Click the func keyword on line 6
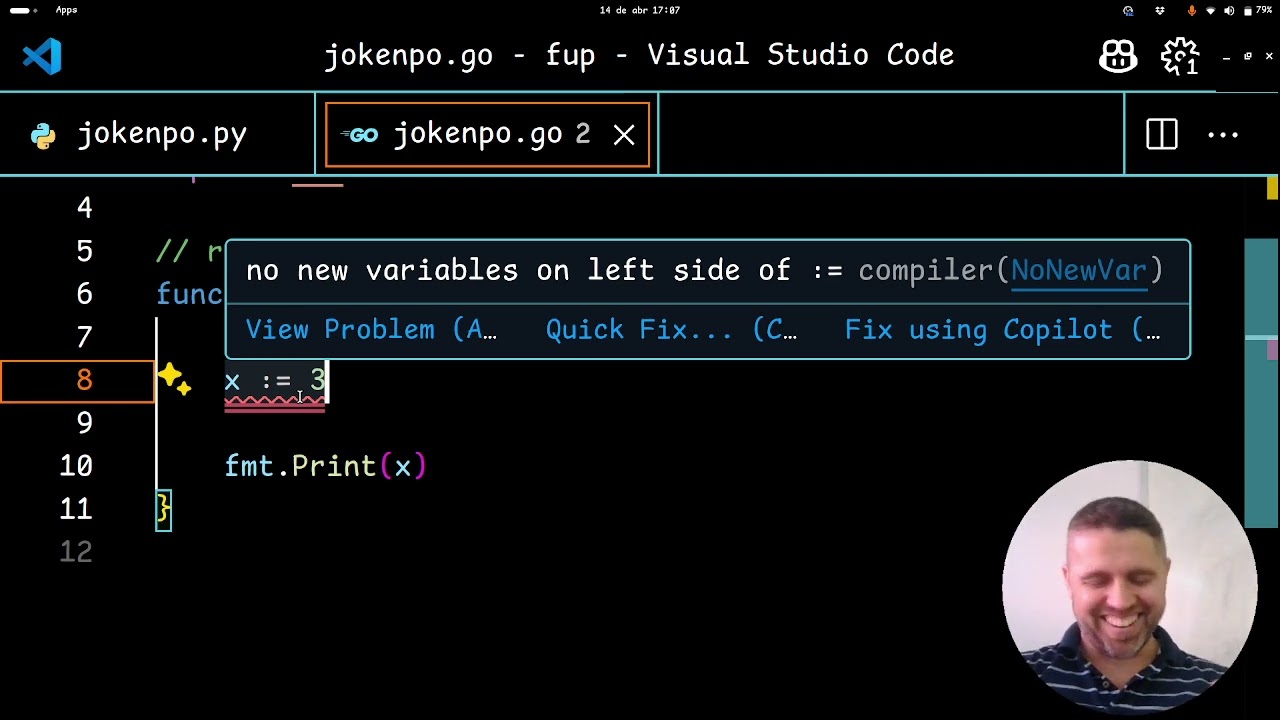Viewport: 1280px width, 720px height. tap(190, 294)
